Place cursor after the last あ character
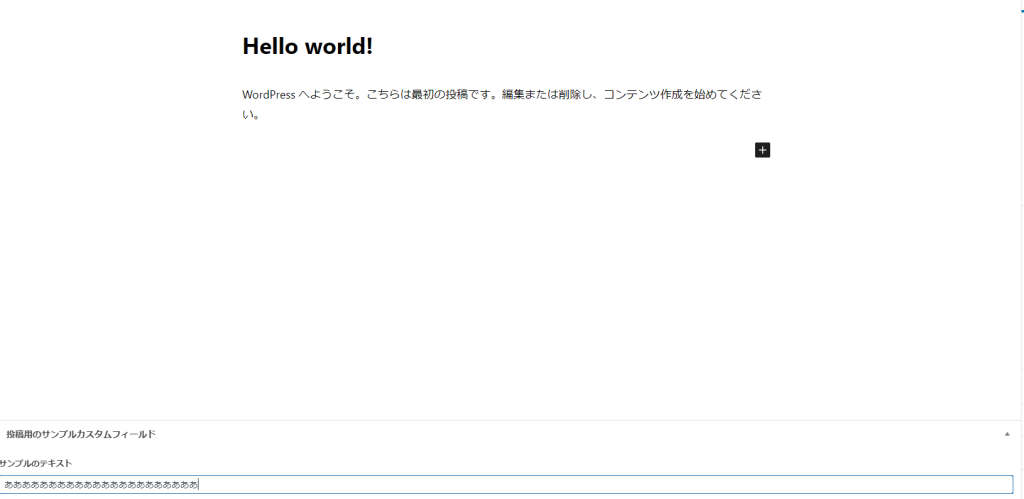The image size is (1024, 499). 199,485
